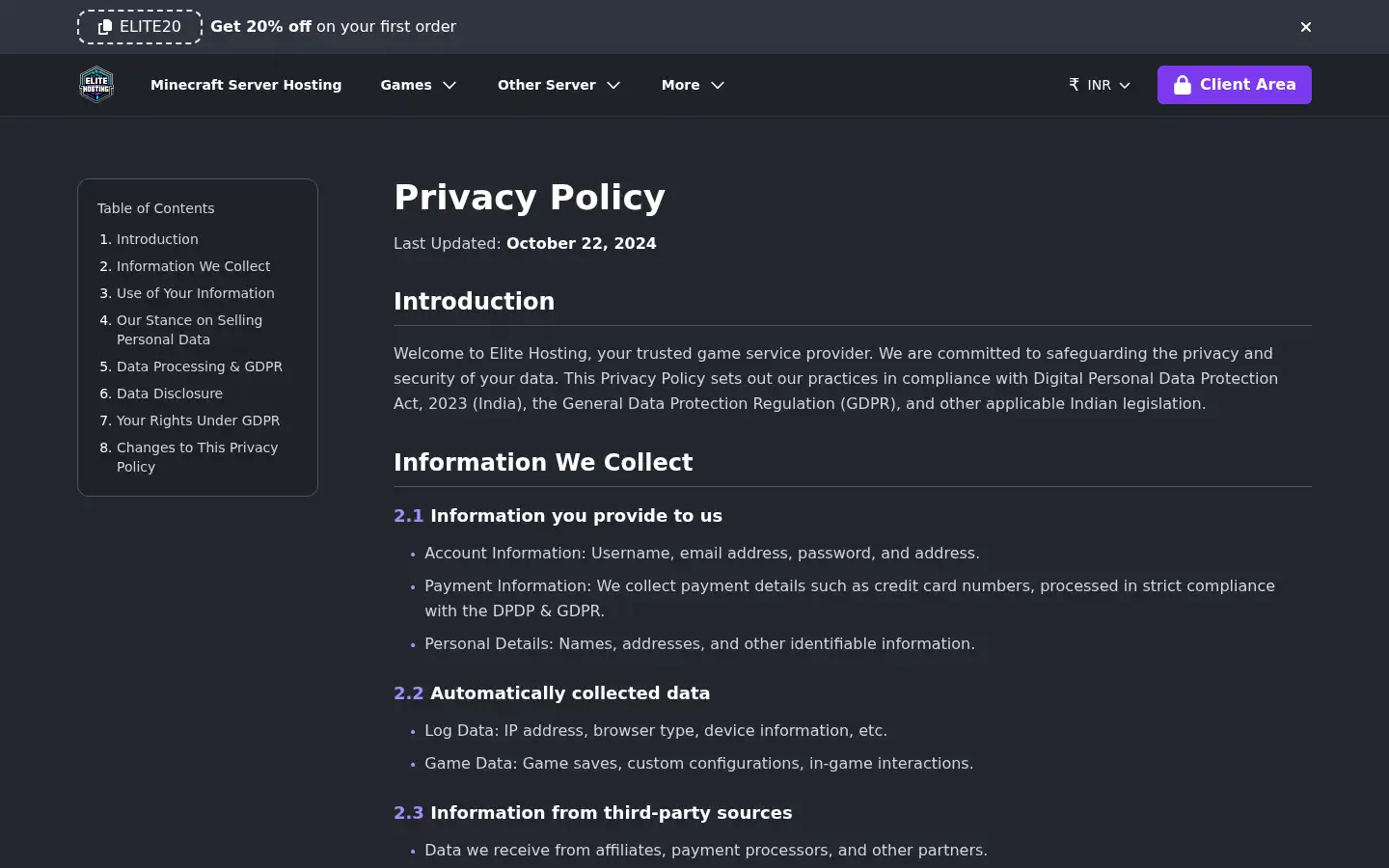Click the Client Area button
This screenshot has height=868, width=1389.
coord(1235,85)
